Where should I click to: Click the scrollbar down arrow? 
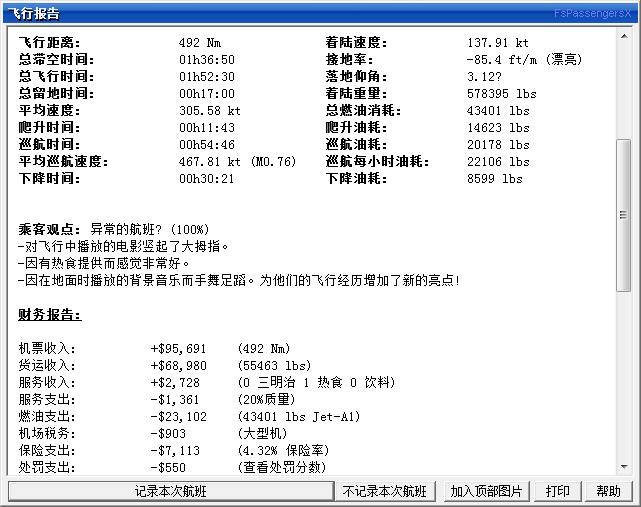(x=624, y=467)
